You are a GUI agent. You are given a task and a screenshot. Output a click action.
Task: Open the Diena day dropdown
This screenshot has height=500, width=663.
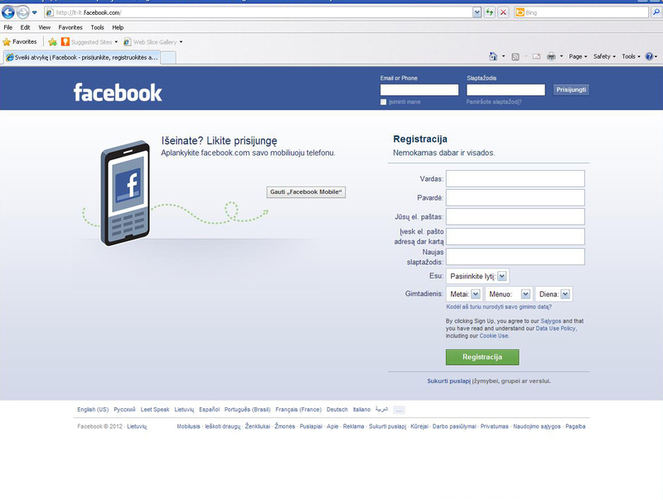tap(554, 294)
